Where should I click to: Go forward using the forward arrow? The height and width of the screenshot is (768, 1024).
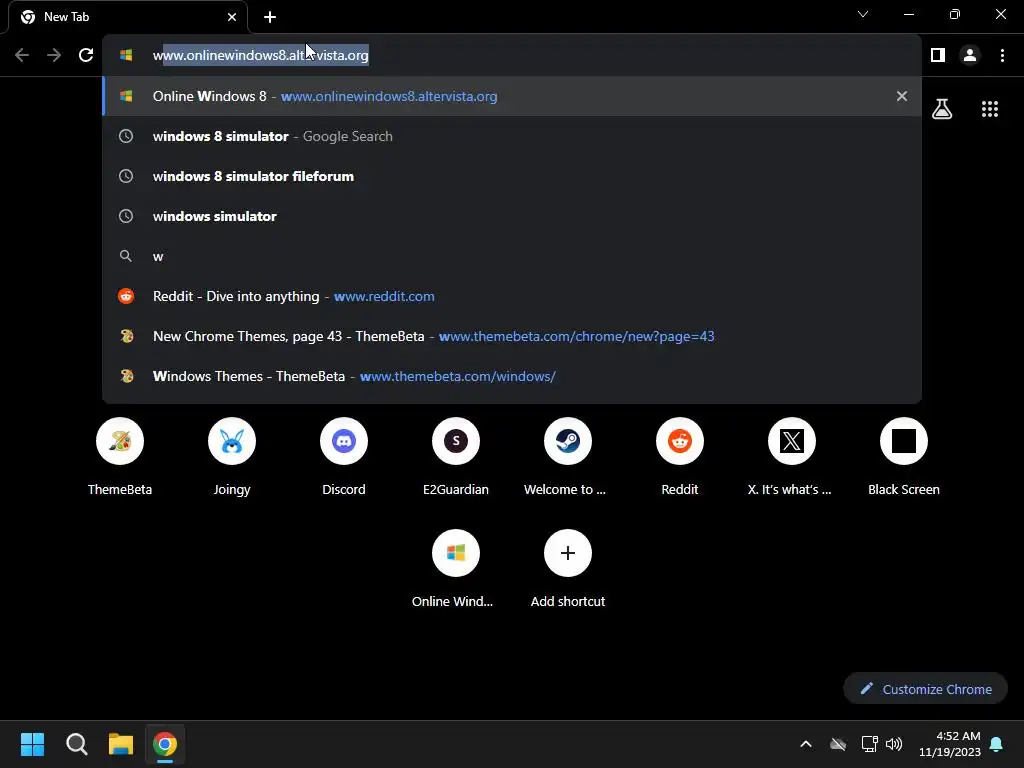click(x=54, y=55)
